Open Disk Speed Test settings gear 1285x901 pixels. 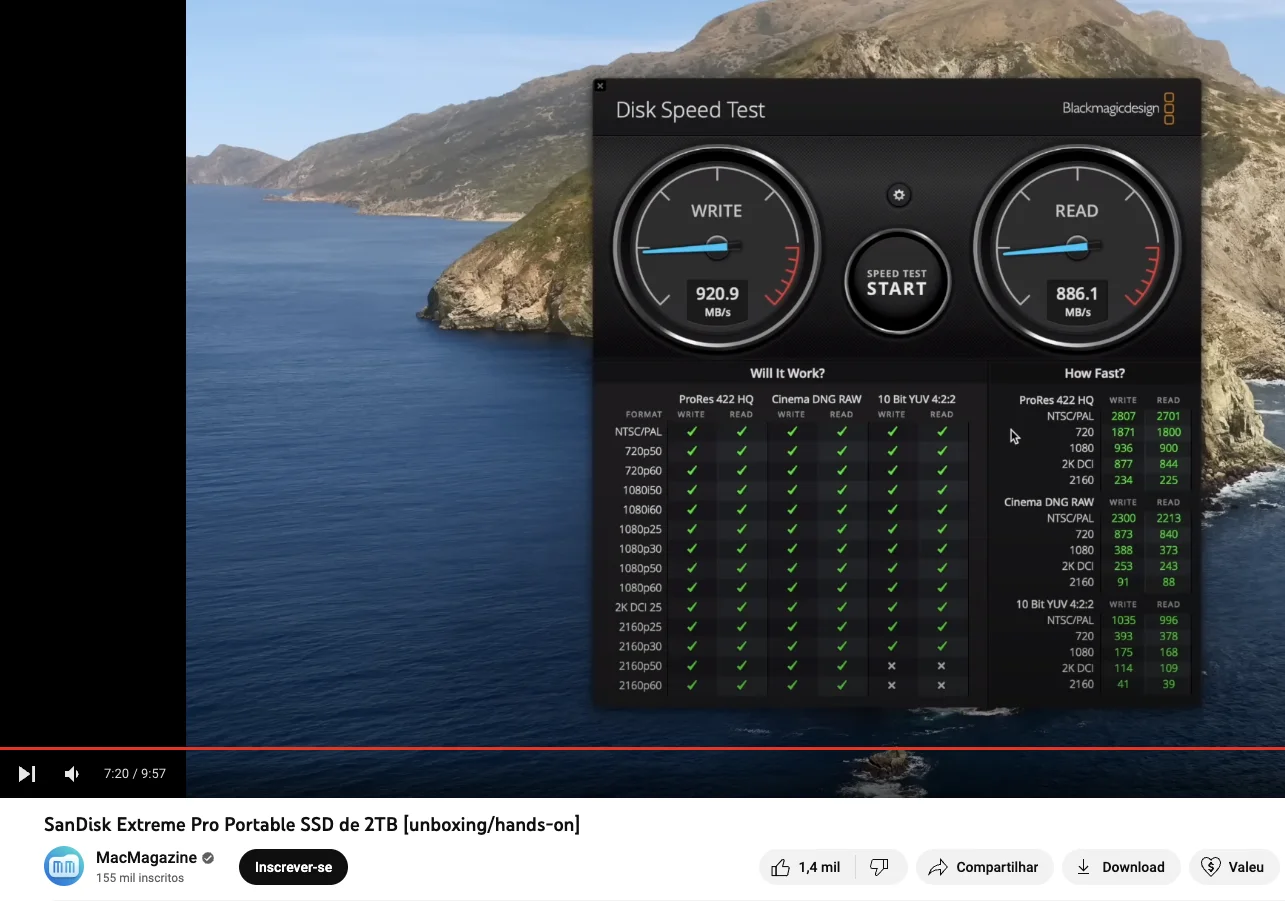point(898,195)
